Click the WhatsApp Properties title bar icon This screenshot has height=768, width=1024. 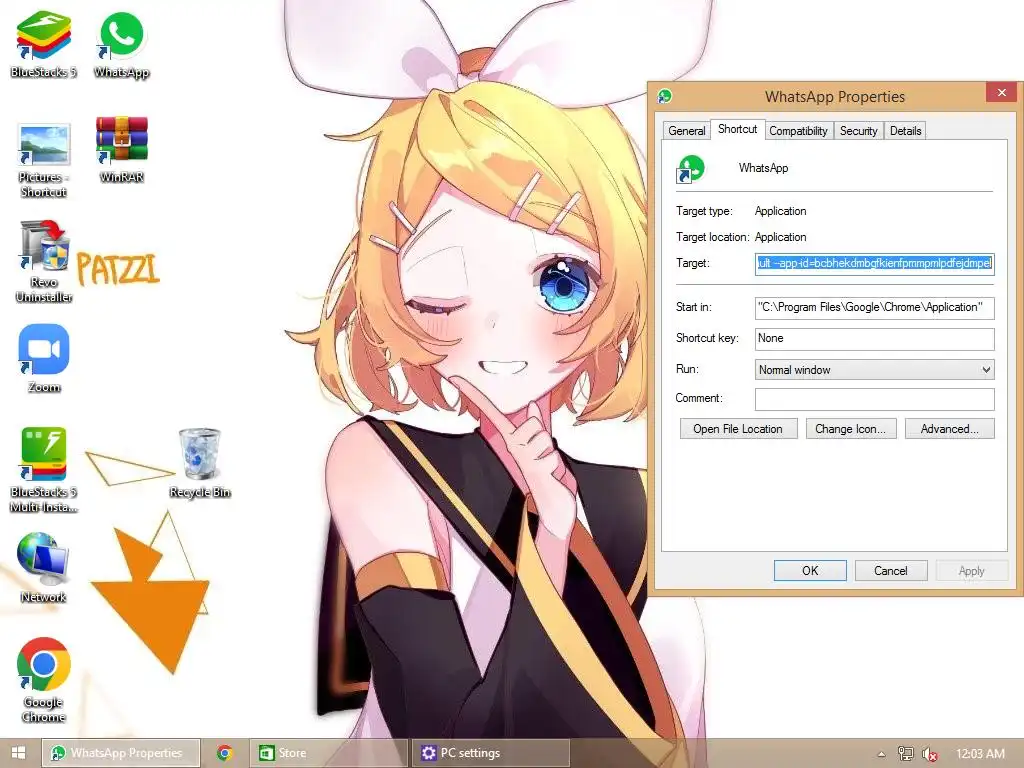click(665, 96)
